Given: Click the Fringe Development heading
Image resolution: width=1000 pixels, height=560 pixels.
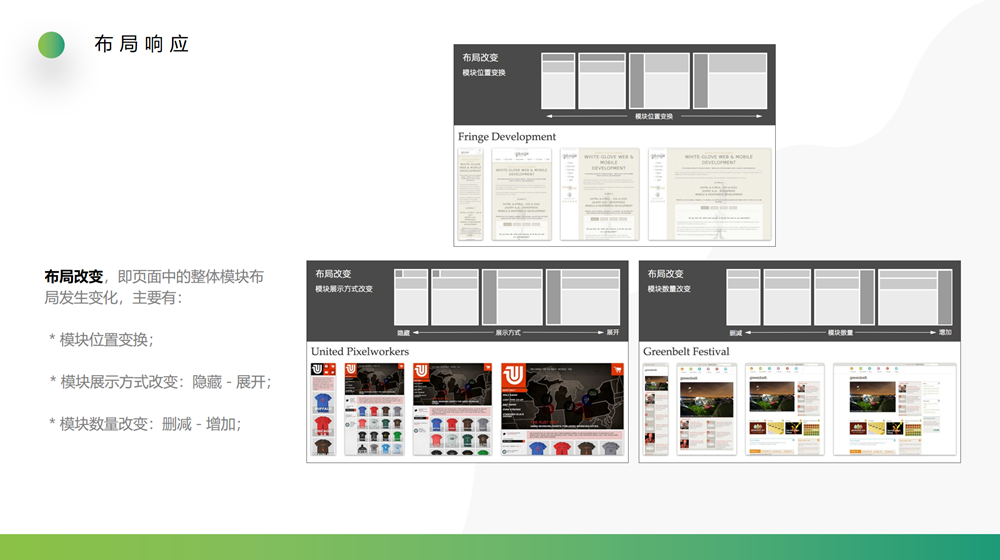Looking at the screenshot, I should coord(507,137).
